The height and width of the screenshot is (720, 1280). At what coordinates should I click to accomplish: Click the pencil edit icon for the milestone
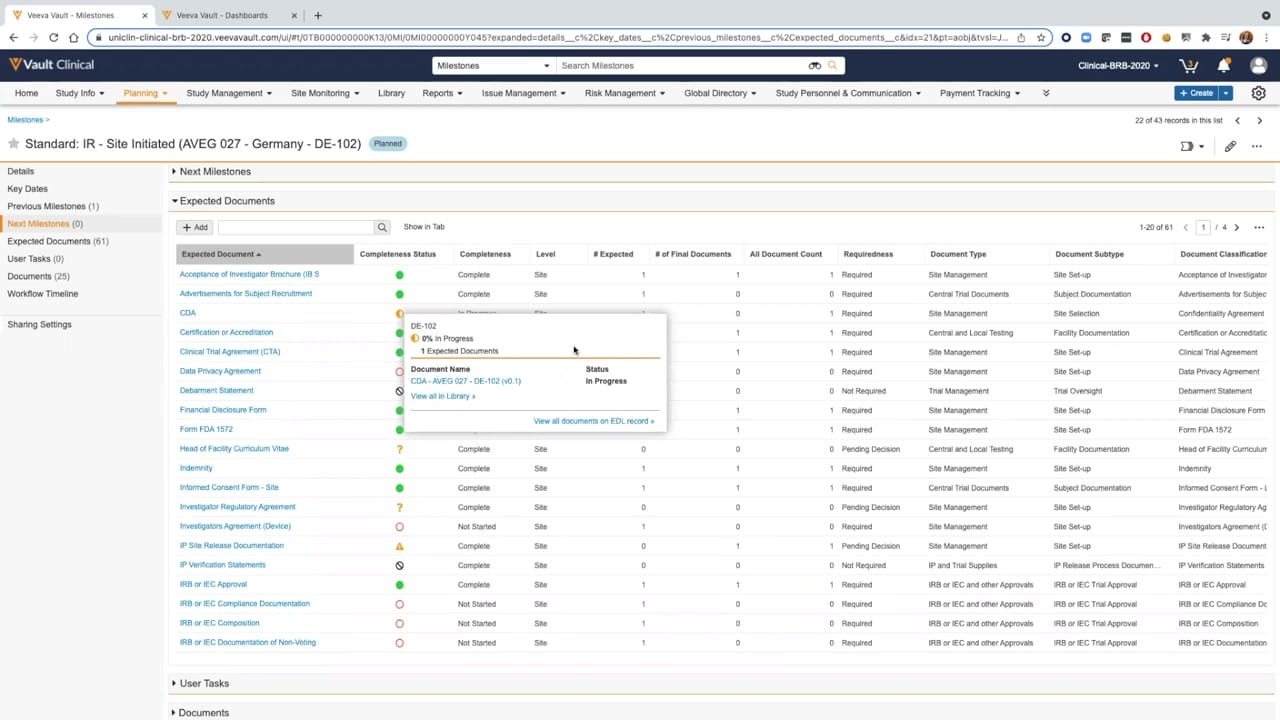tap(1230, 146)
